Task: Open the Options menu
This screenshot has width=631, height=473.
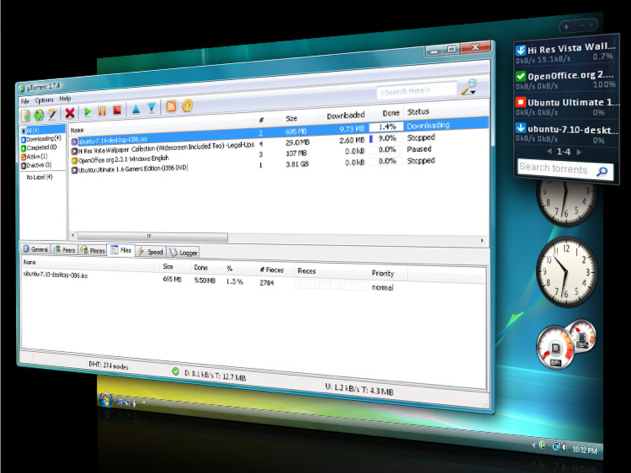Action: tap(44, 100)
